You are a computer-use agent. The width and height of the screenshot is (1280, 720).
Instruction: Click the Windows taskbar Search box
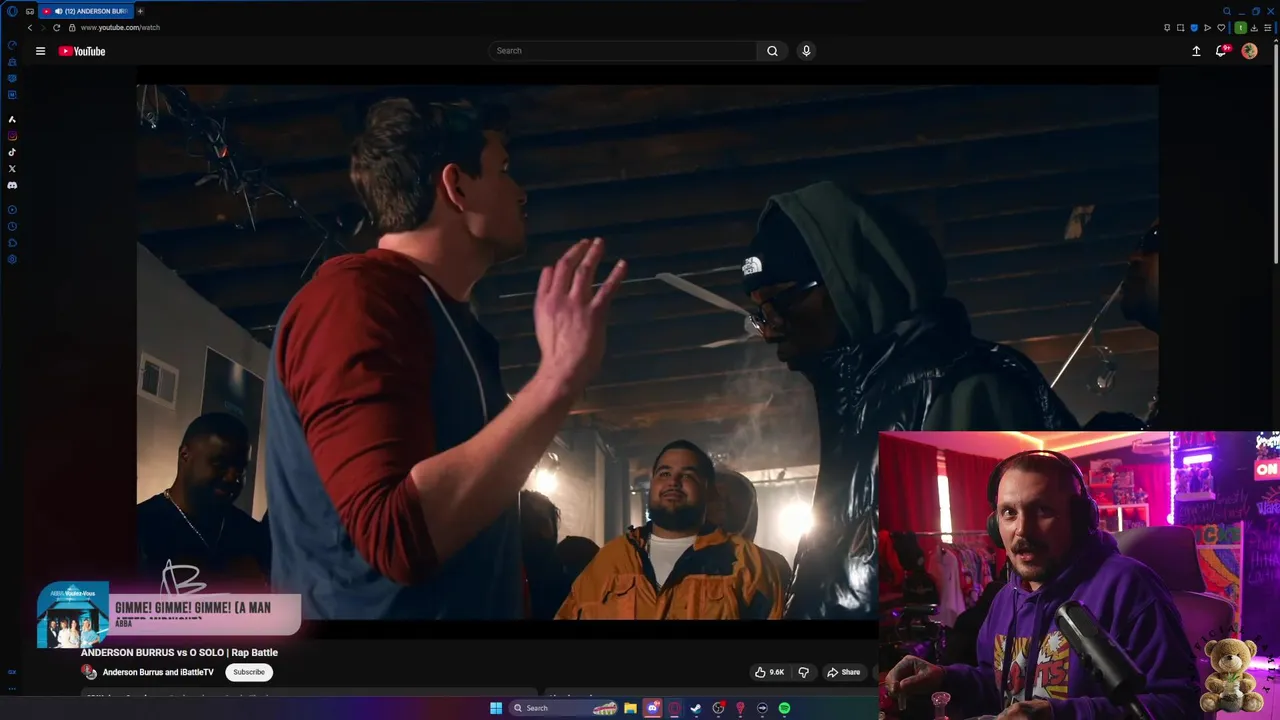(563, 708)
